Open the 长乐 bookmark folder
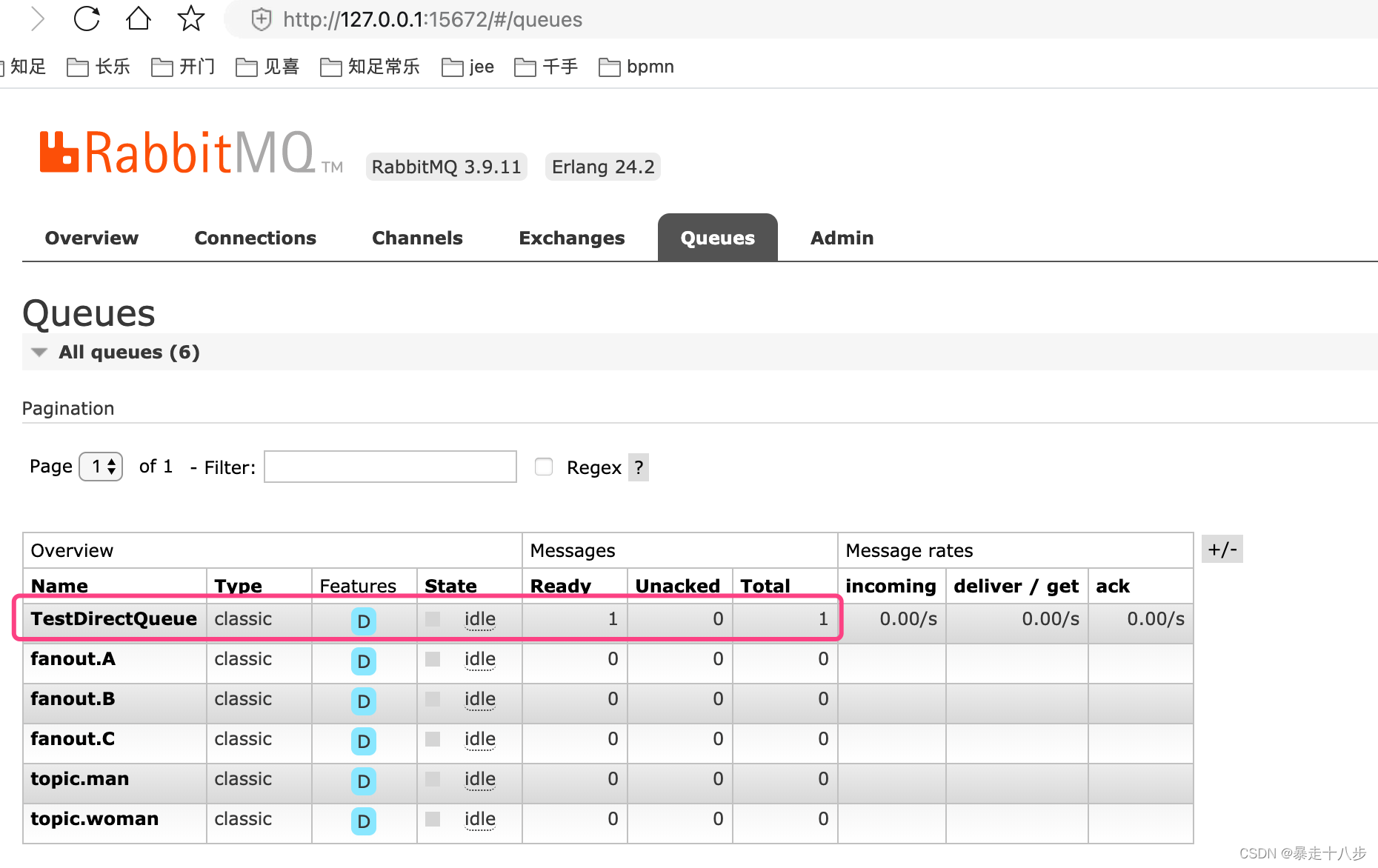 point(99,67)
